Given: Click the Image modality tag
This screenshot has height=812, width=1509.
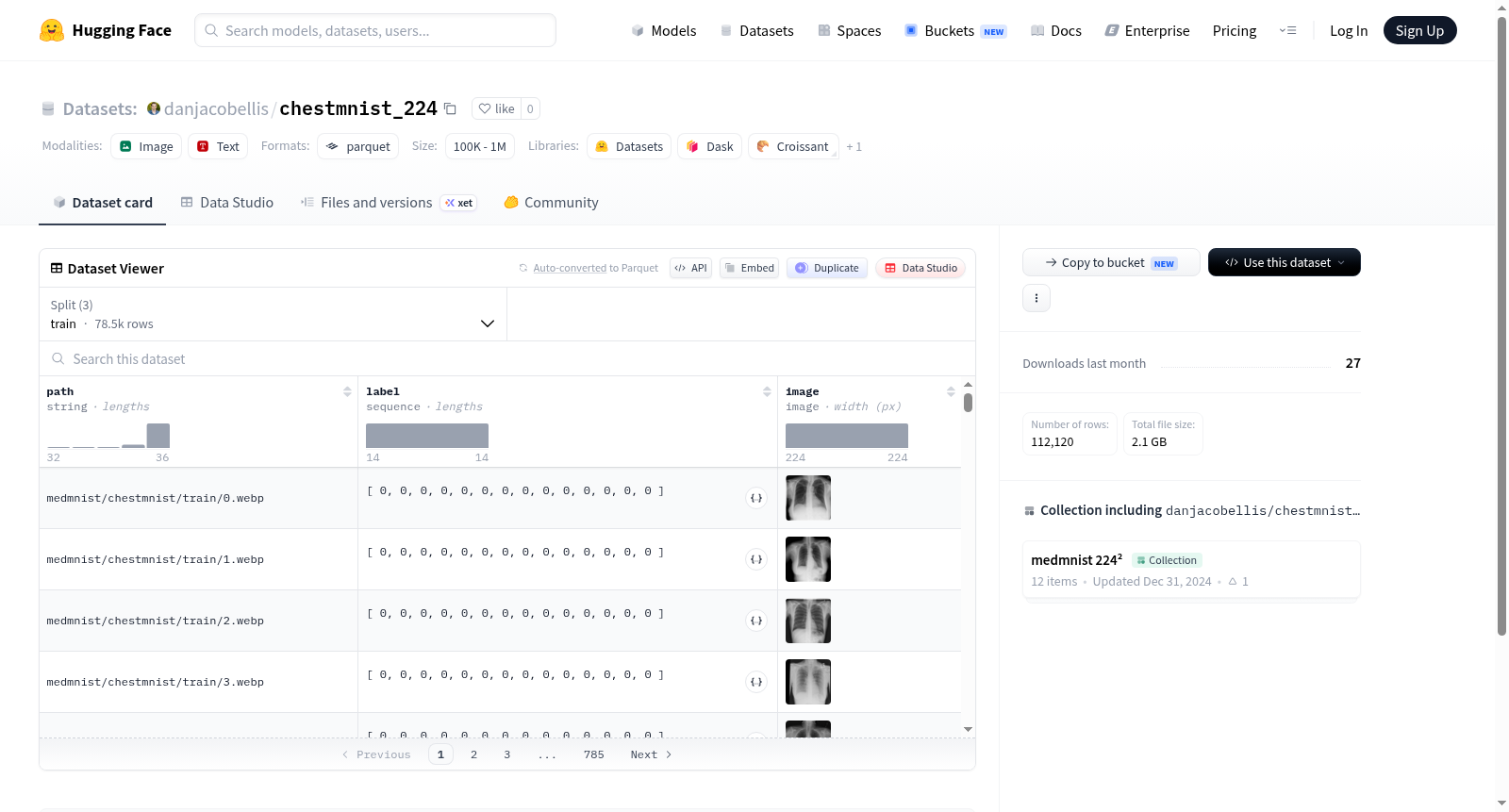Looking at the screenshot, I should coord(146,146).
